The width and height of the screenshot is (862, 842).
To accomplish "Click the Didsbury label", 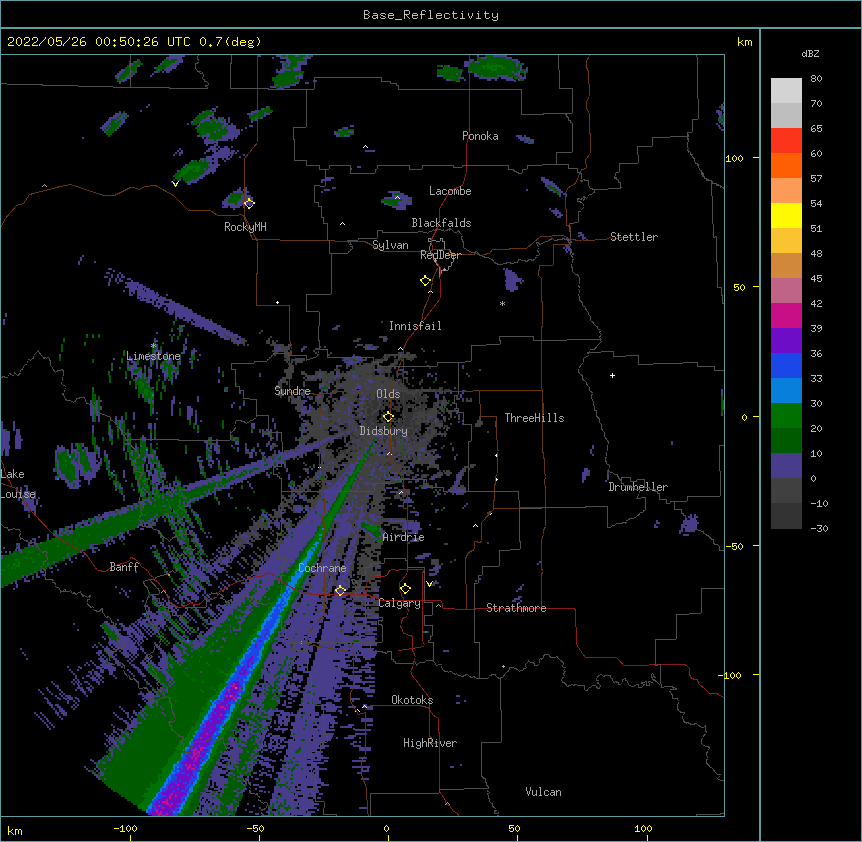I will tap(384, 431).
